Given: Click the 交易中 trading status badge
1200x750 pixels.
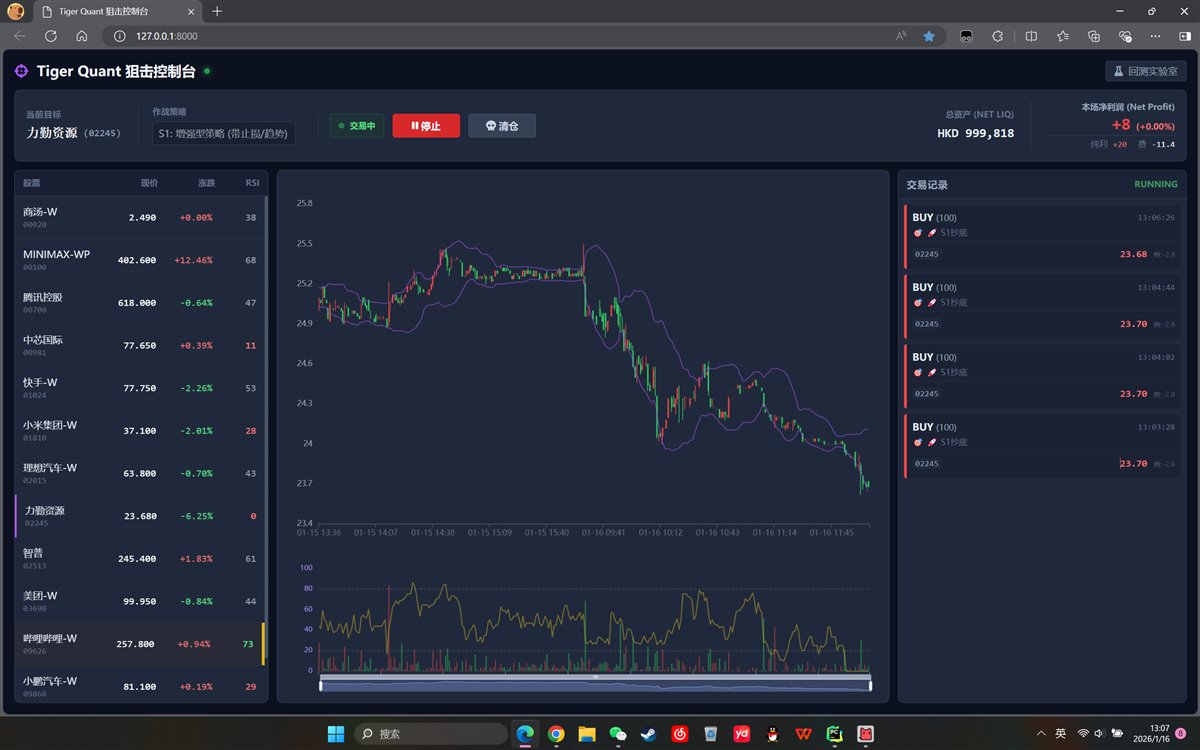Looking at the screenshot, I should [x=357, y=126].
